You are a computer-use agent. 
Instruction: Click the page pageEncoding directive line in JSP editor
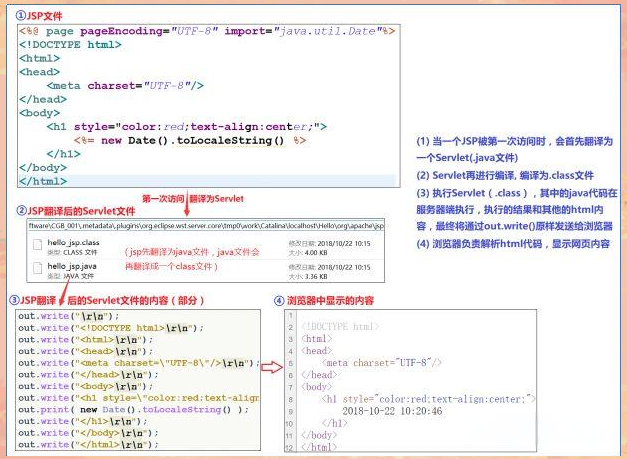coord(207,31)
